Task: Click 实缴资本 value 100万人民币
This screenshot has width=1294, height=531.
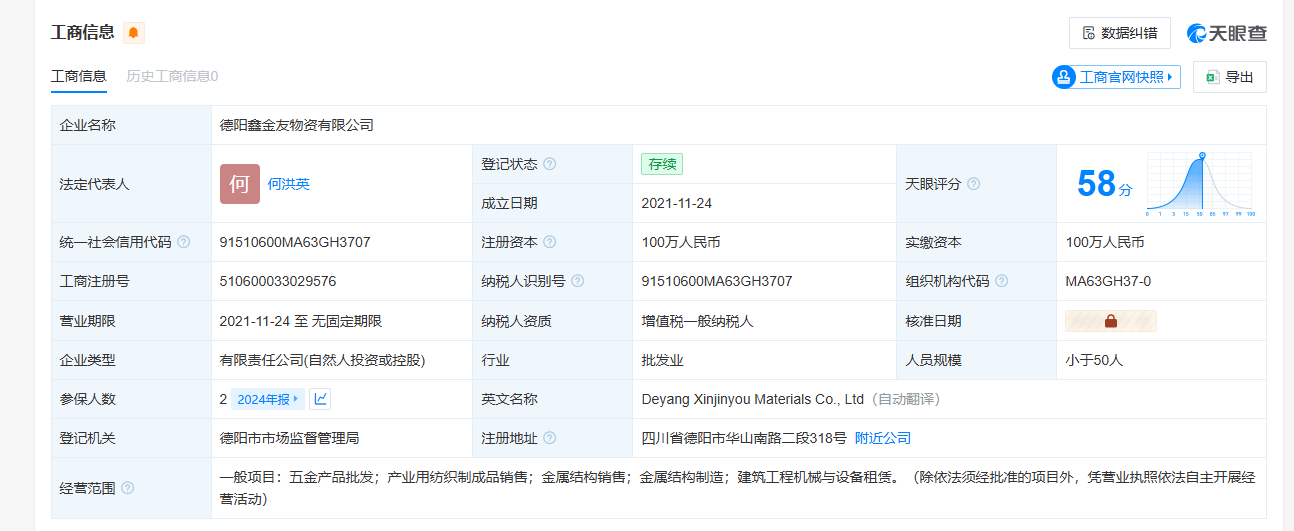Action: (1105, 242)
